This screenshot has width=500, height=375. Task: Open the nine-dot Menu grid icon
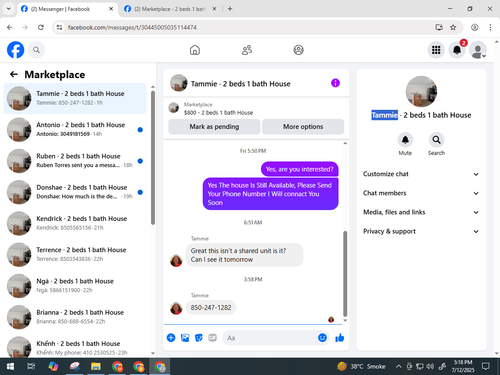[436, 50]
